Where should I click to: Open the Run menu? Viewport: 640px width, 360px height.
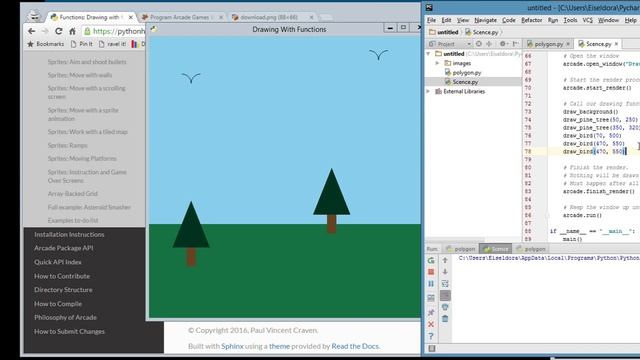coord(553,20)
